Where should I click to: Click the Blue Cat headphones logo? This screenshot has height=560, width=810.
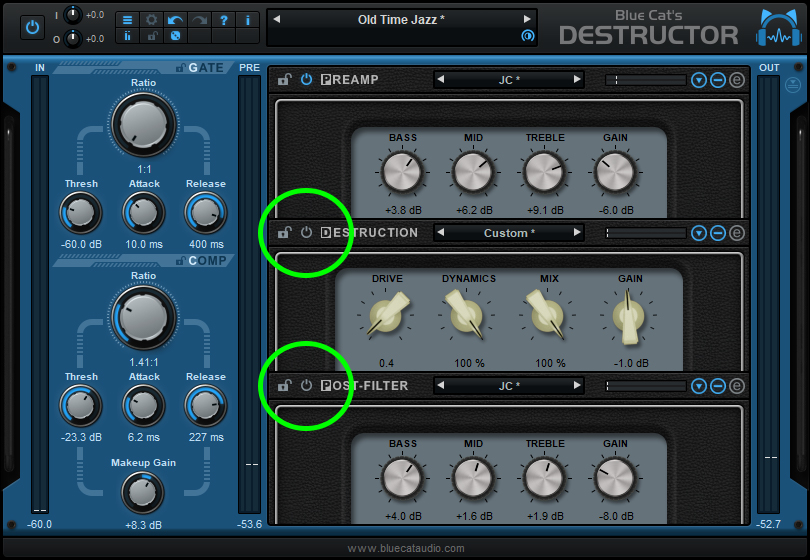(779, 28)
